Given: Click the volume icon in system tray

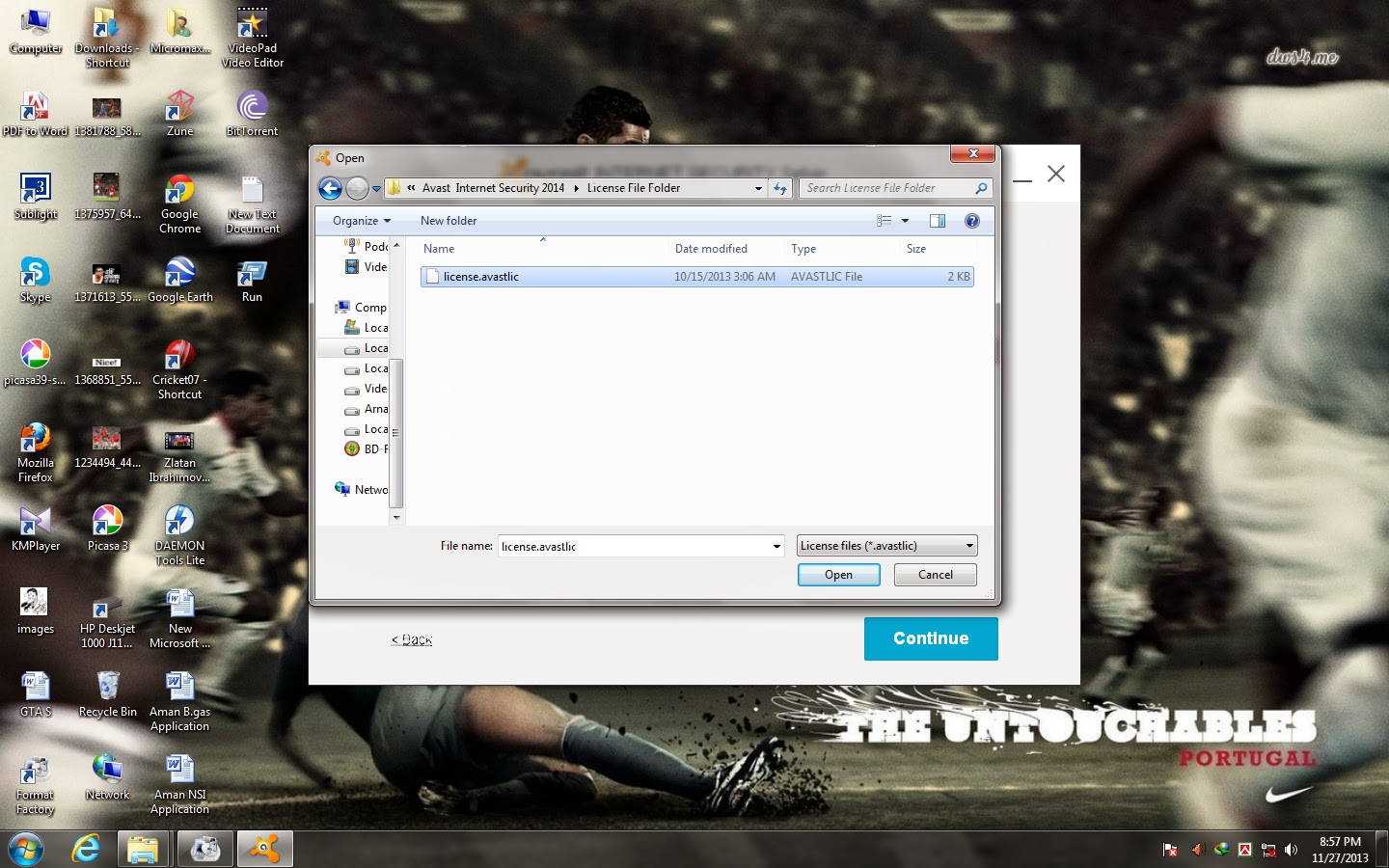Looking at the screenshot, I should pos(1292,850).
